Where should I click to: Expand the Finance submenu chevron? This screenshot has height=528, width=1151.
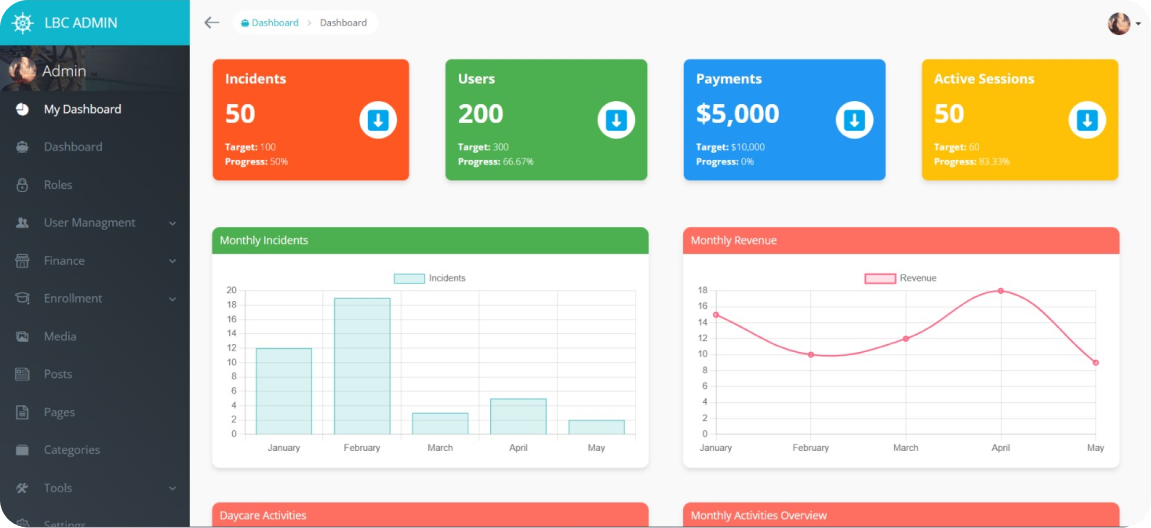[172, 261]
